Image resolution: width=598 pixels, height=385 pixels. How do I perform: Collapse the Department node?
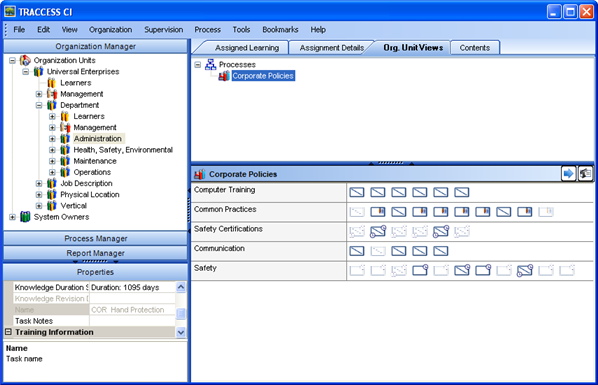(x=39, y=105)
